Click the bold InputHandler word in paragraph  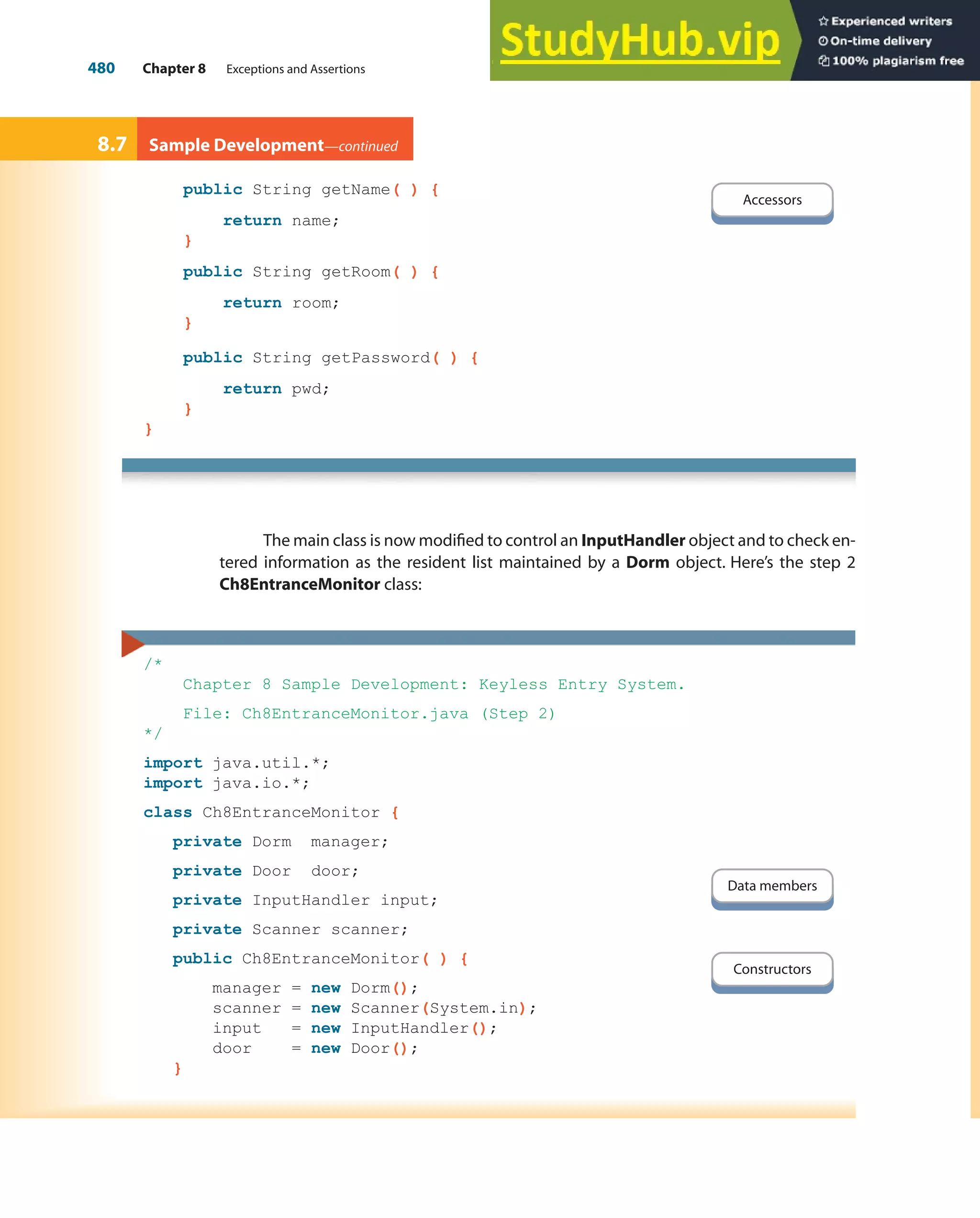[633, 541]
